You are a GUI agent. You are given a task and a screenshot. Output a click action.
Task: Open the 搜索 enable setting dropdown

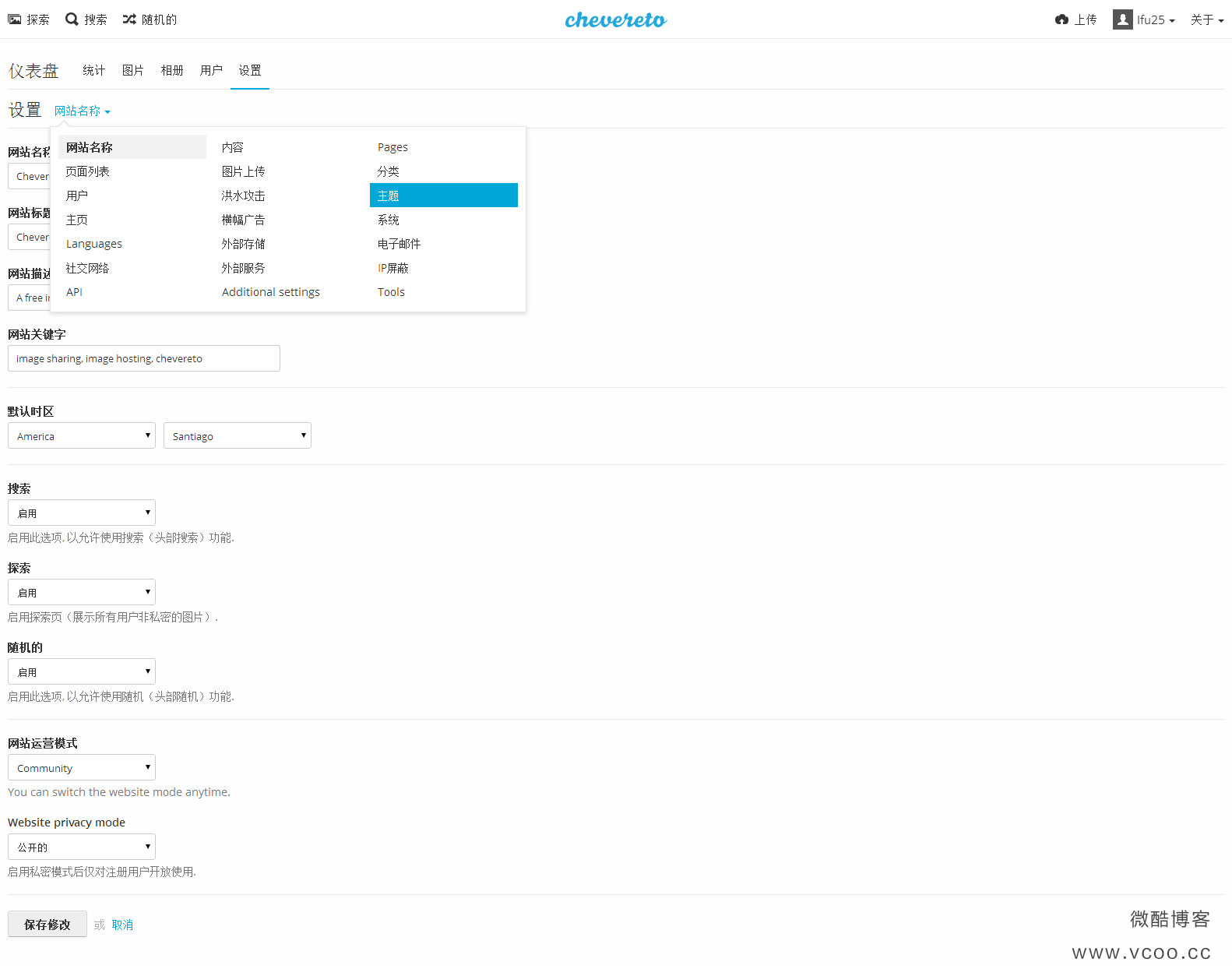coord(82,513)
